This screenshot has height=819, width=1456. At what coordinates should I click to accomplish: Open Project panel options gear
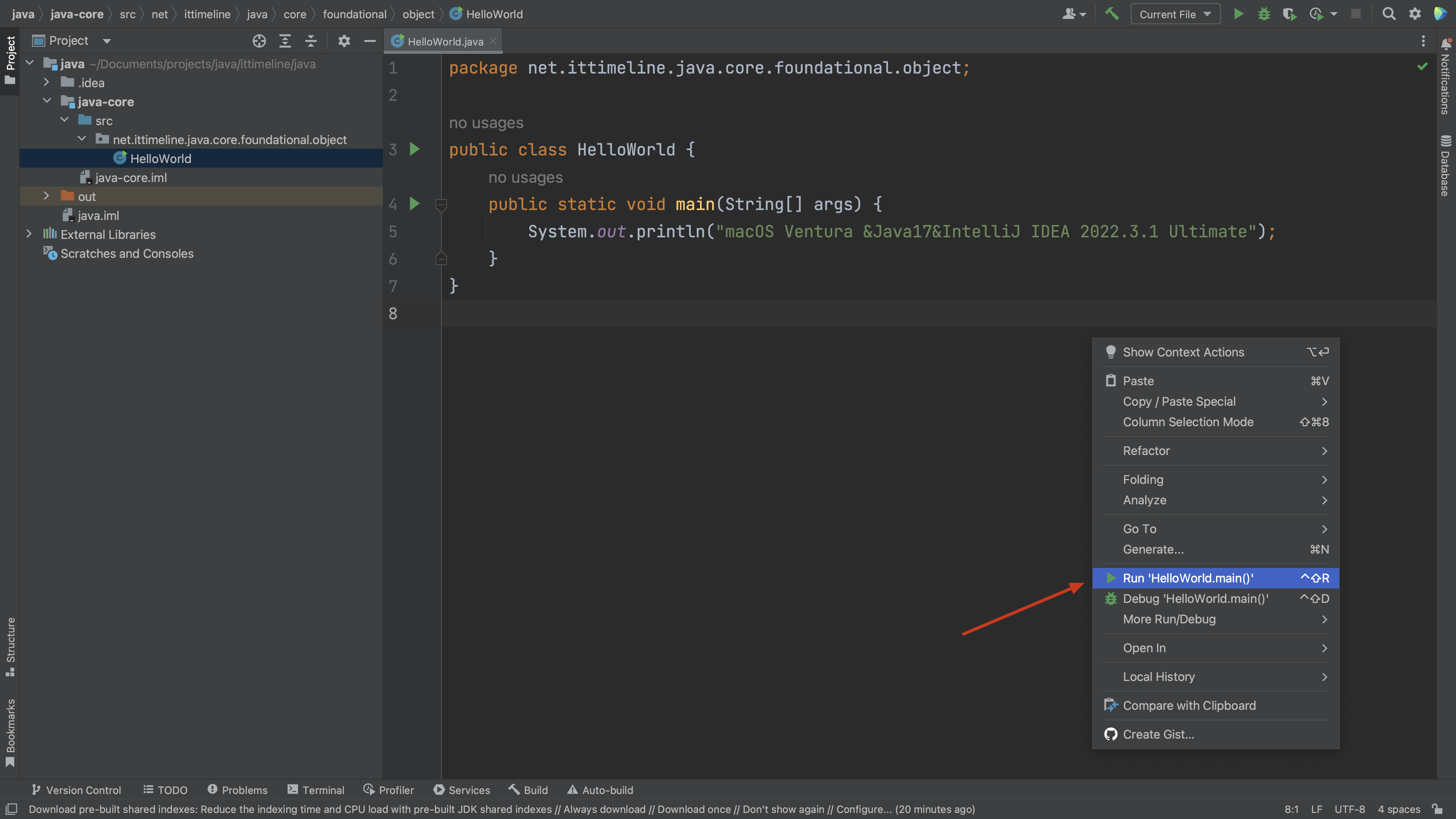pos(344,41)
